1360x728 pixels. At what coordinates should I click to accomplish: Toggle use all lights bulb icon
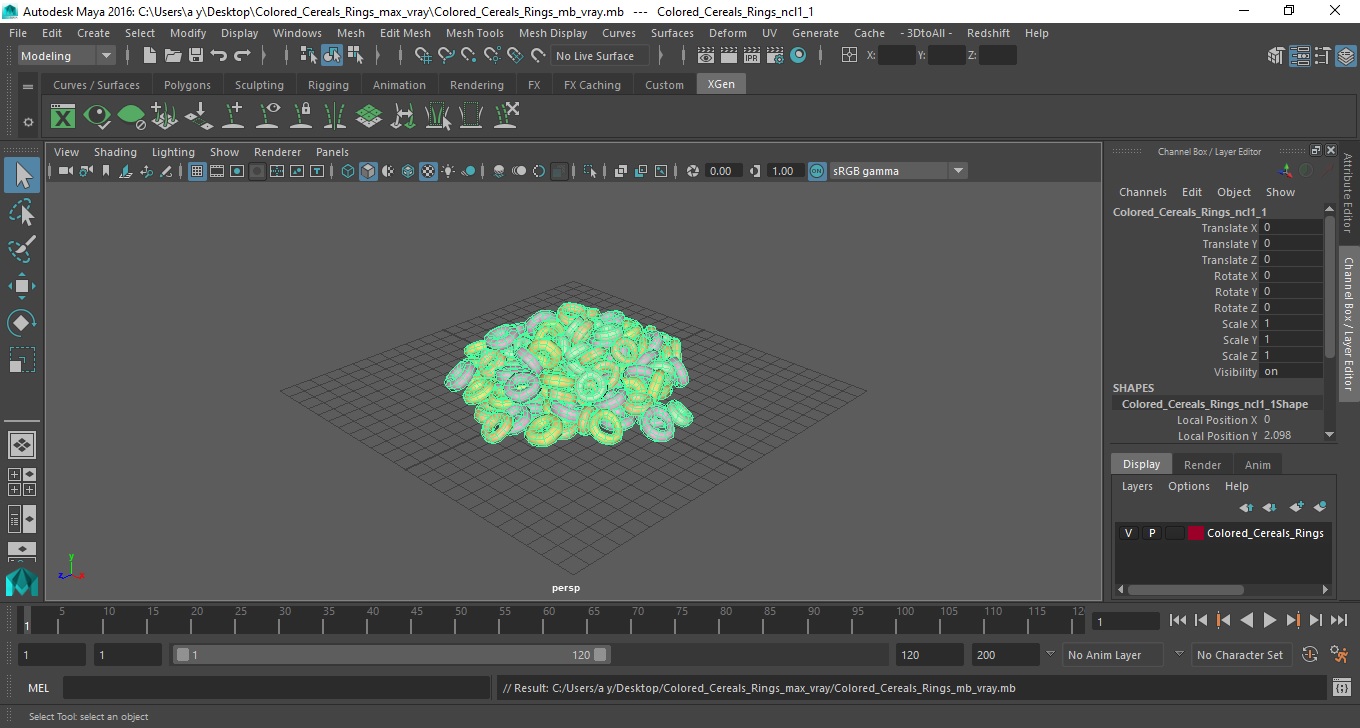pos(448,171)
